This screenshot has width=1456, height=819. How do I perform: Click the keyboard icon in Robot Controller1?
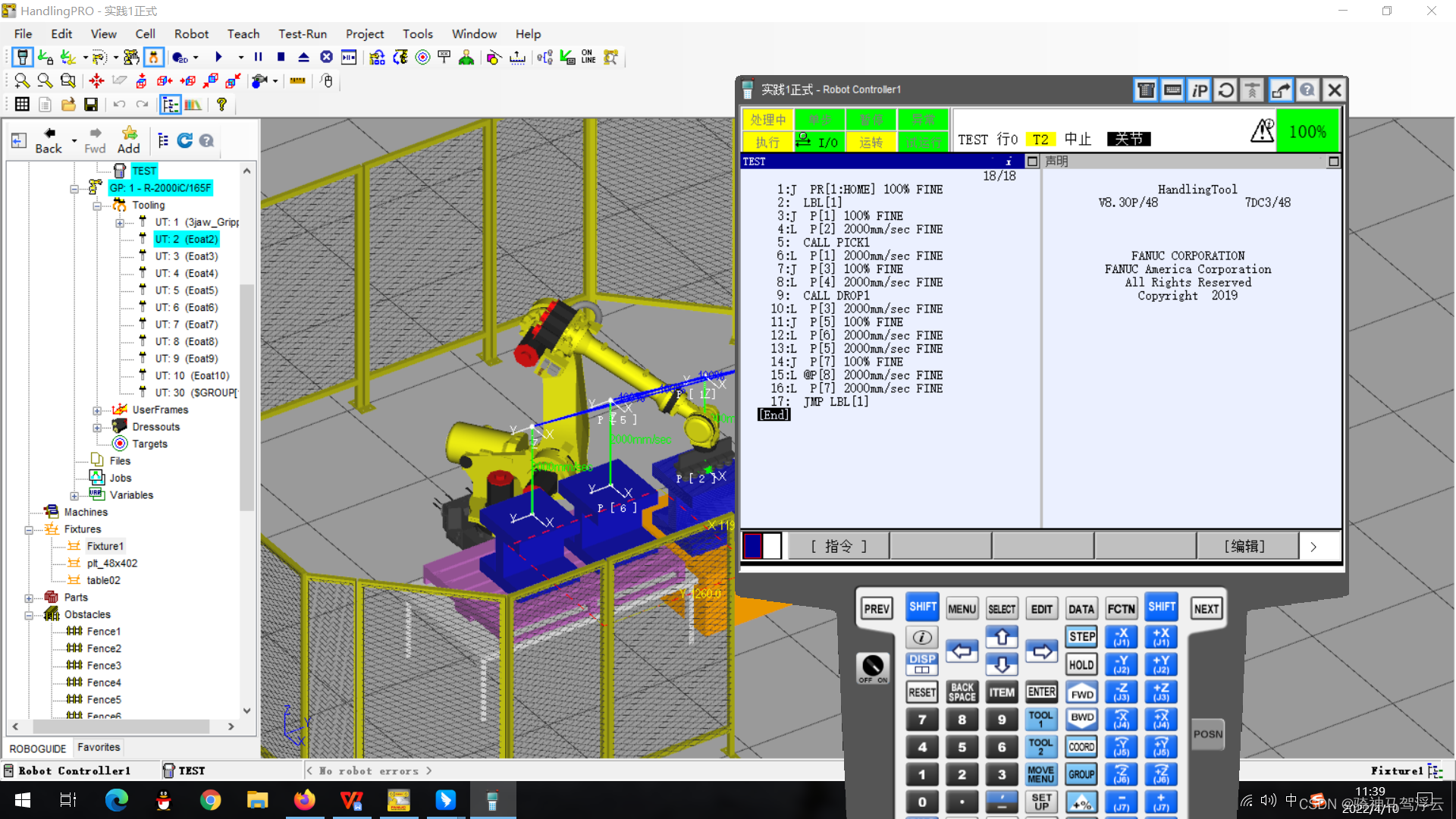pos(1172,91)
